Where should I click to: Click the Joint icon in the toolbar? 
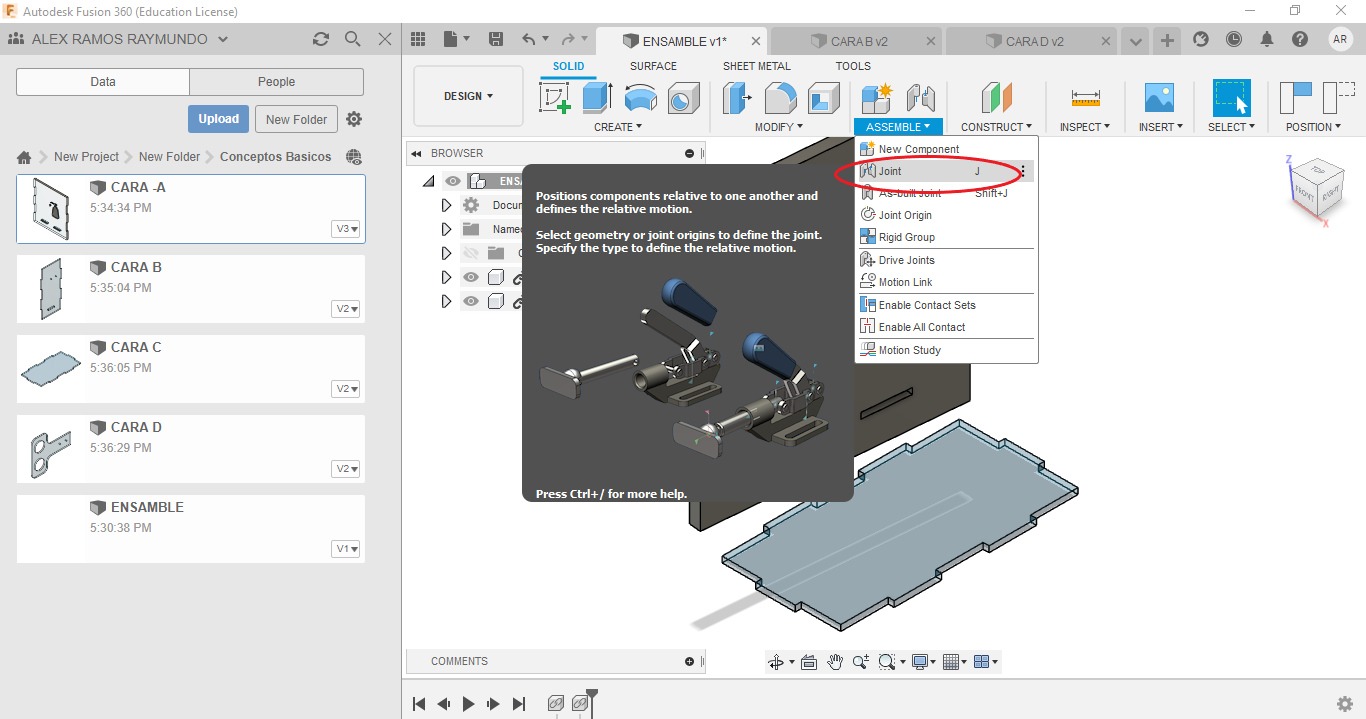pos(920,98)
